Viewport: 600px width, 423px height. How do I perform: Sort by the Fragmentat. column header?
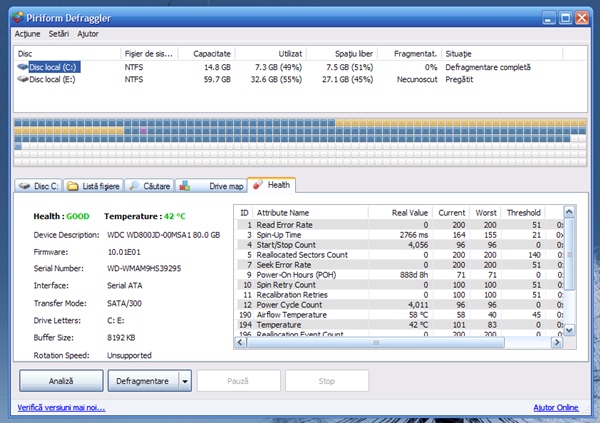(x=409, y=54)
